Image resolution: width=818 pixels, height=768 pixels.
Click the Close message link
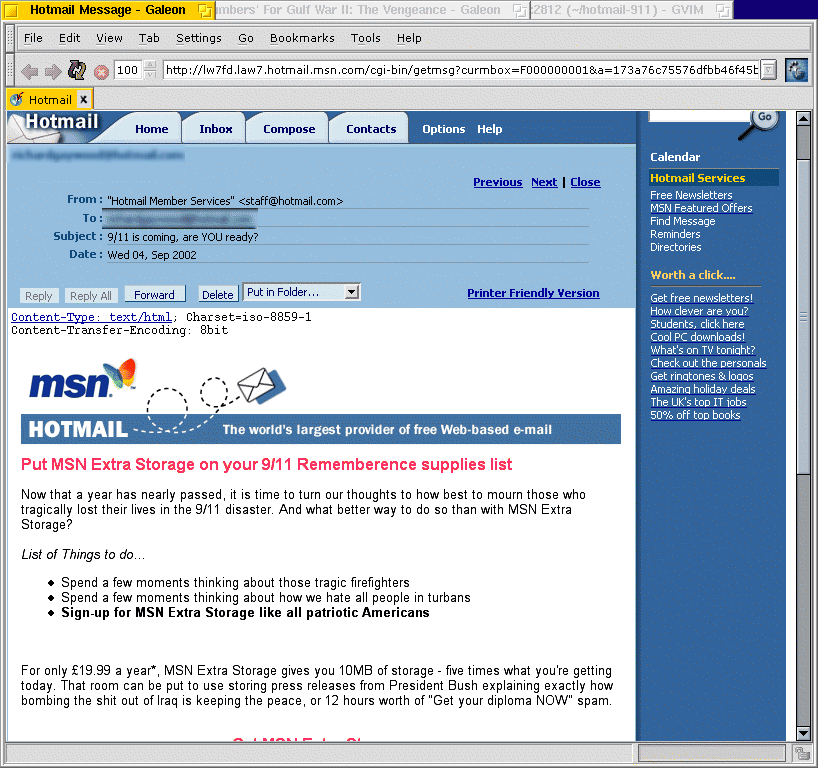(x=585, y=182)
